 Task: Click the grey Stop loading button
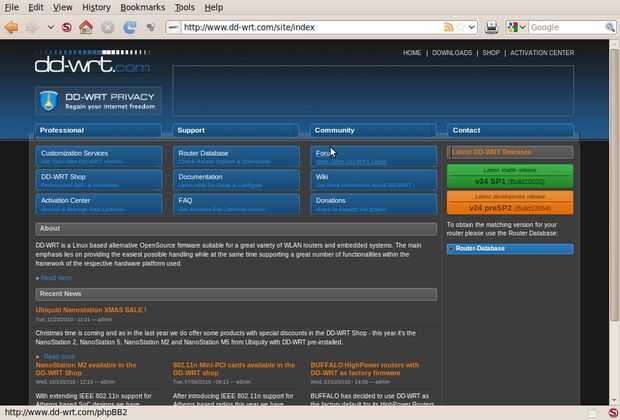click(107, 27)
